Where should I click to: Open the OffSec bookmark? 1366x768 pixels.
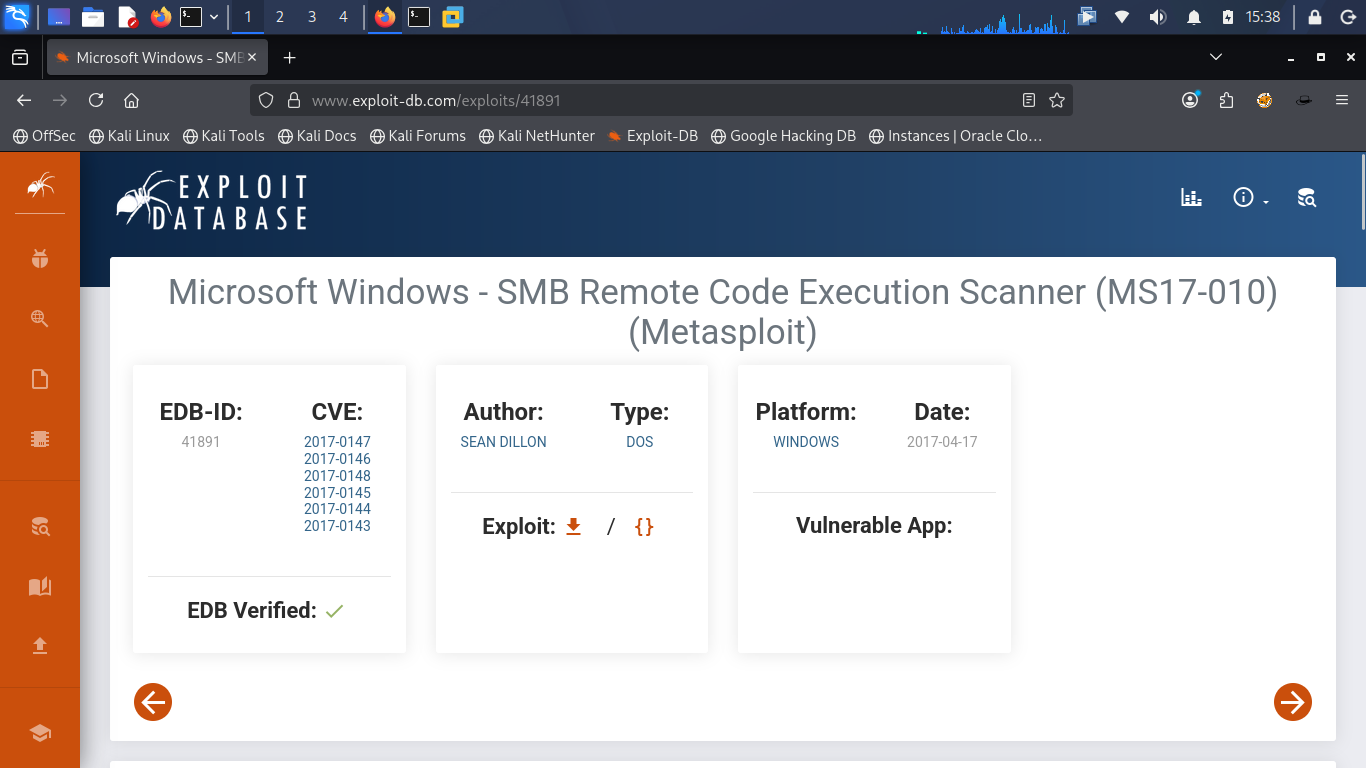tap(44, 136)
